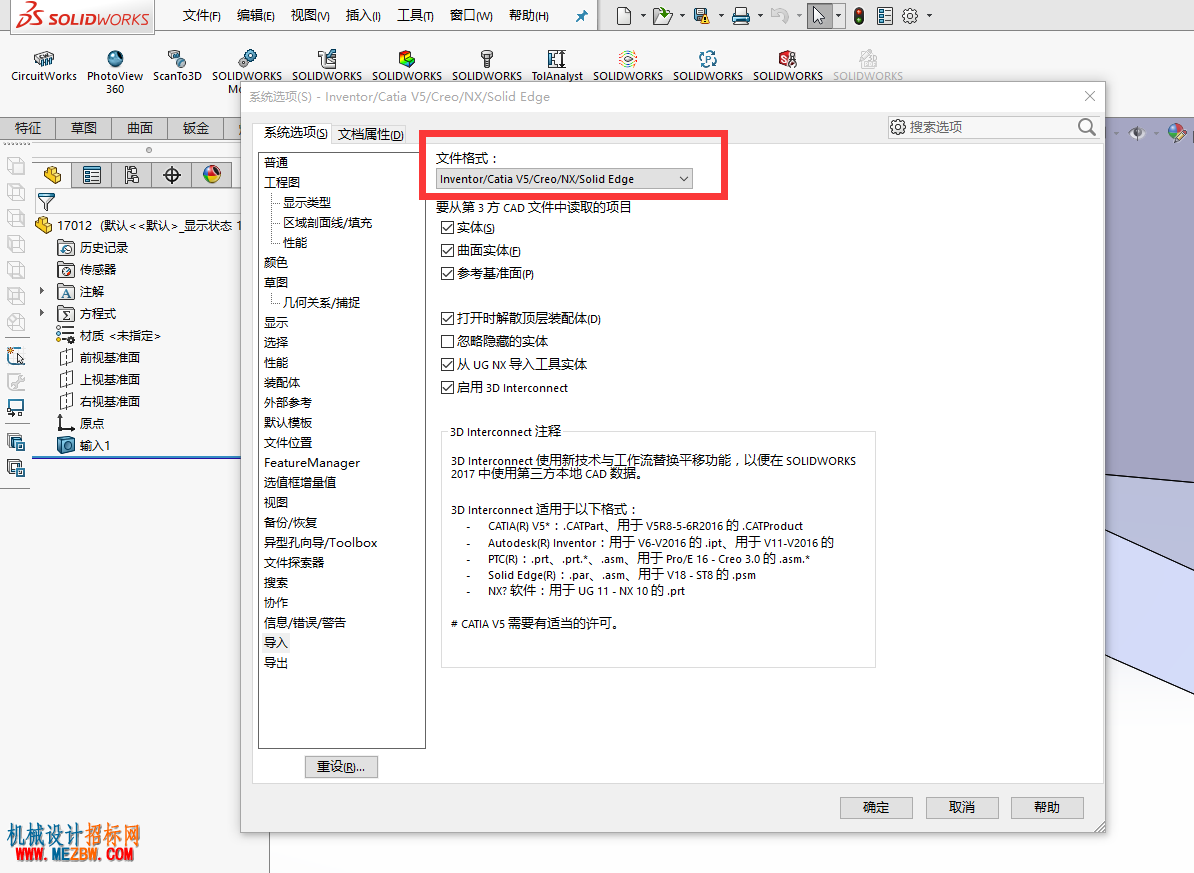Open the Options gear icon in toolbar
This screenshot has width=1194, height=873.
[x=910, y=15]
